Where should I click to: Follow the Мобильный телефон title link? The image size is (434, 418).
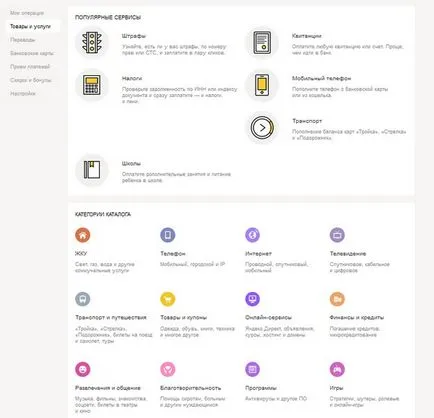(321, 78)
